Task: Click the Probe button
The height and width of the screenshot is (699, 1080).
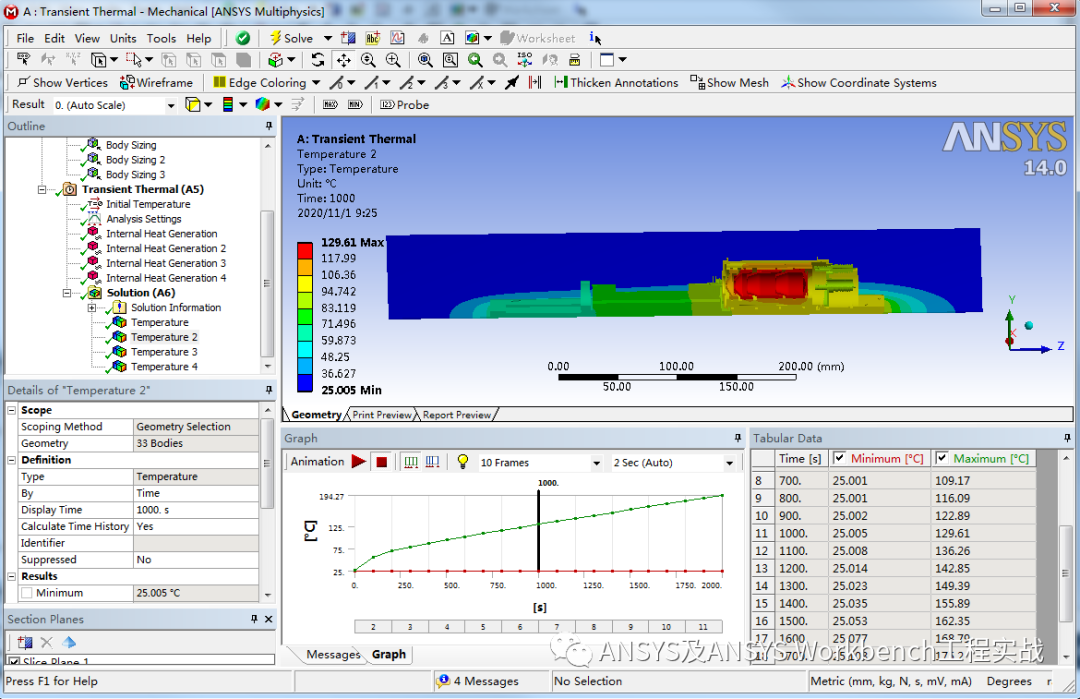Action: pyautogui.click(x=405, y=105)
